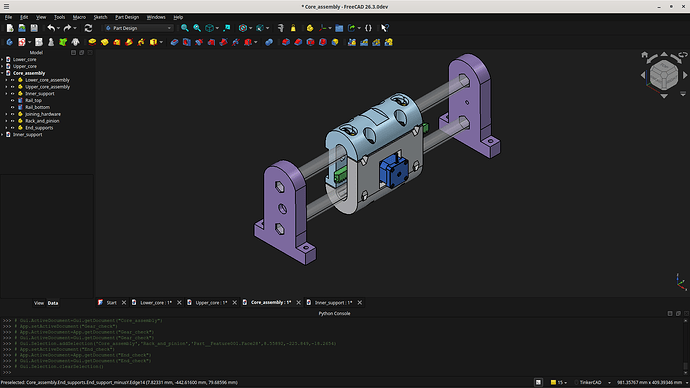
Task: Toggle visibility of Lower_core_assembly
Action: click(x=13, y=80)
